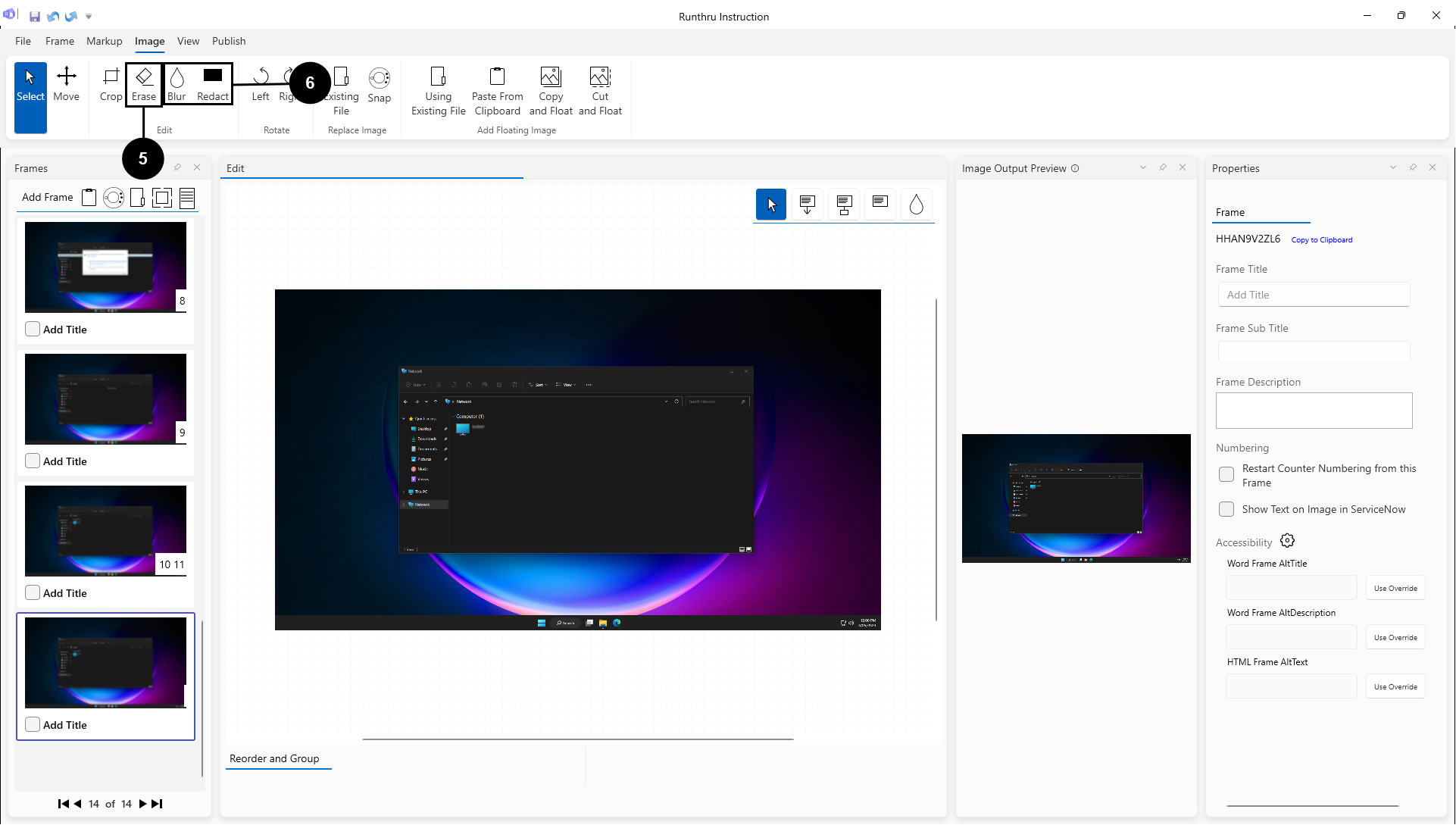Viewport: 1456px width, 825px height.
Task: Click blur droplet in Edit canvas toolbar
Action: pos(916,205)
